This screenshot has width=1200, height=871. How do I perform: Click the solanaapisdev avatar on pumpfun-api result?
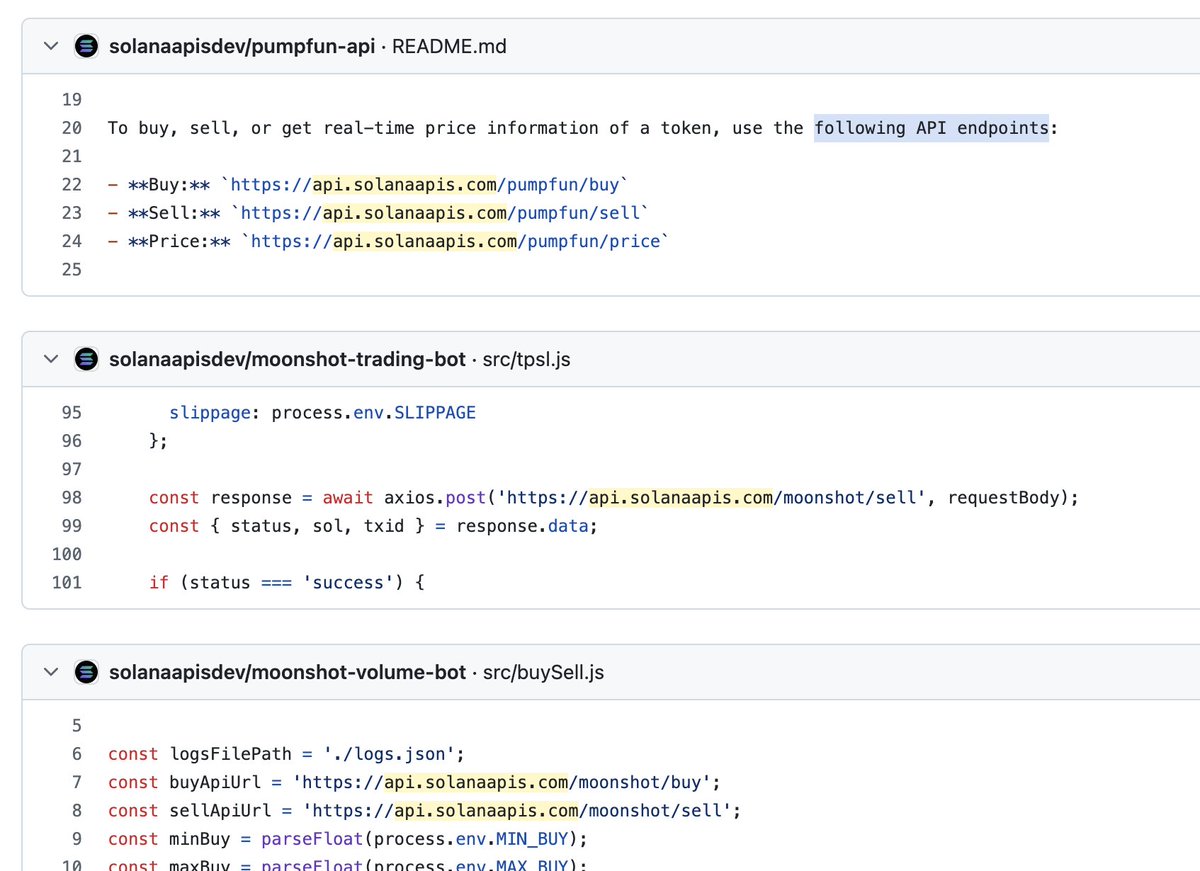point(86,45)
